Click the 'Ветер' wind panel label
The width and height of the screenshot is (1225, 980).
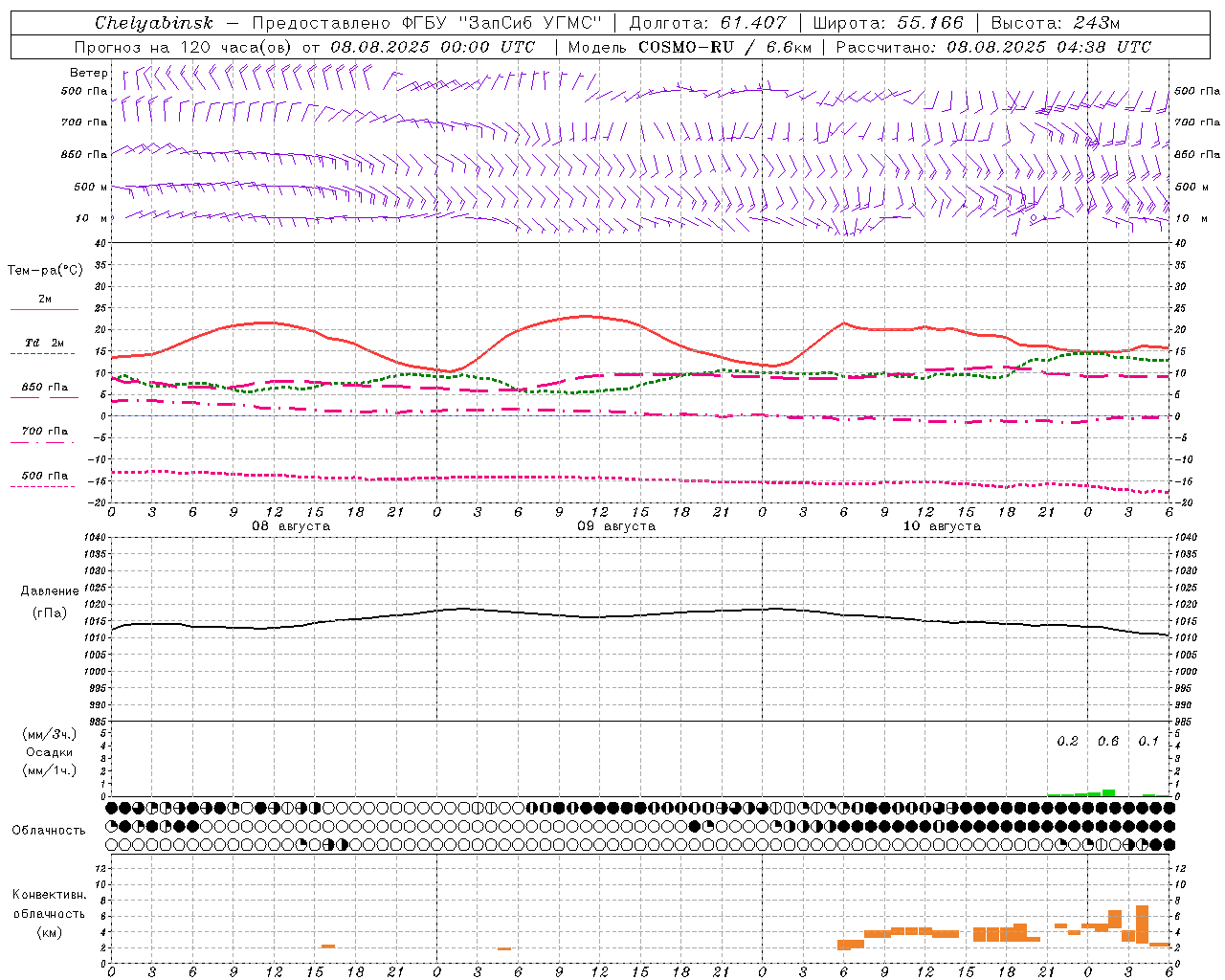89,73
